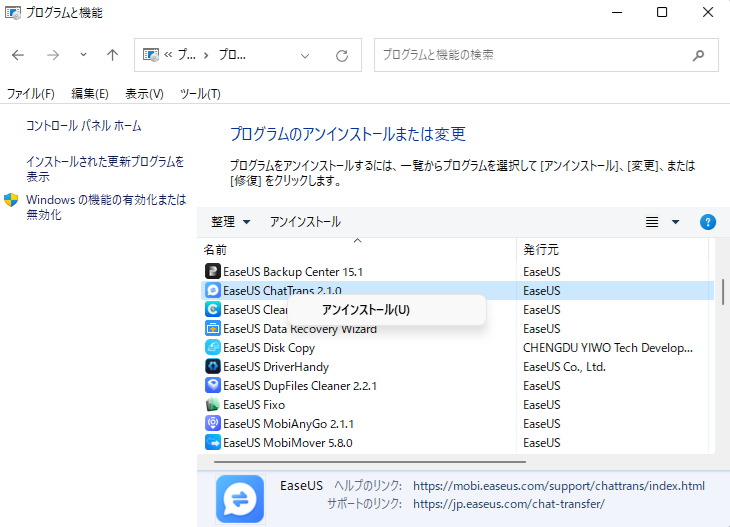Click the large ChatTrans icon in details pane
Image resolution: width=730 pixels, height=527 pixels.
click(240, 499)
